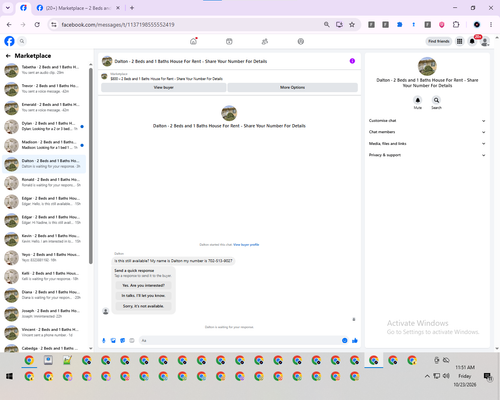Open unread Madison conversation
This screenshot has height=400, width=500.
[44, 145]
